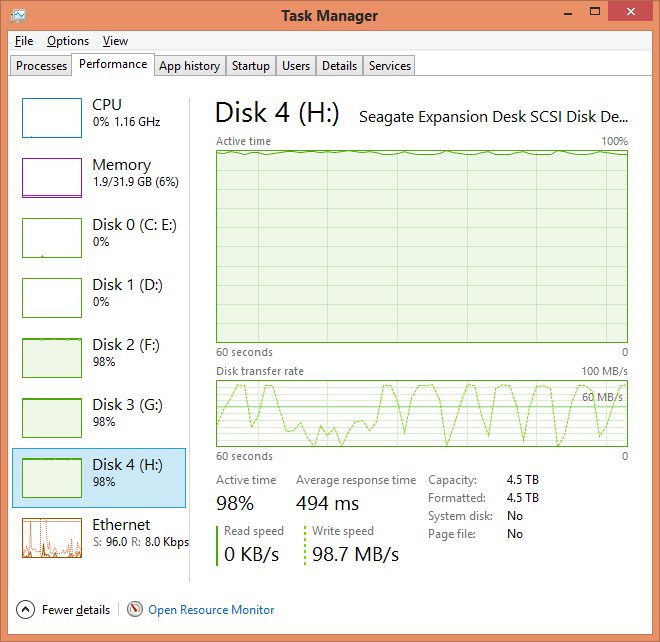Viewport: 660px width, 642px height.
Task: Select the Disk 1 (D:) graph thumbnail
Action: [x=52, y=298]
